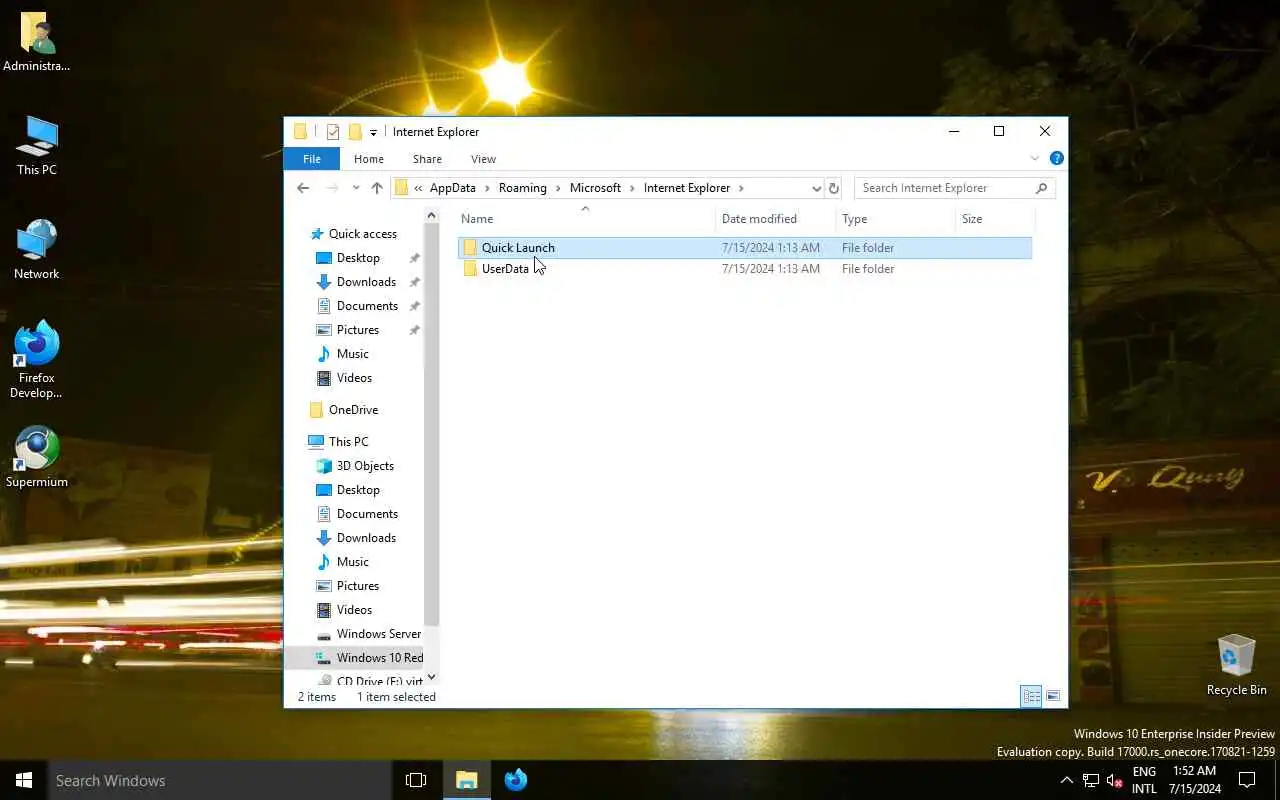
Task: Sort by the Name column header
Action: click(586, 219)
